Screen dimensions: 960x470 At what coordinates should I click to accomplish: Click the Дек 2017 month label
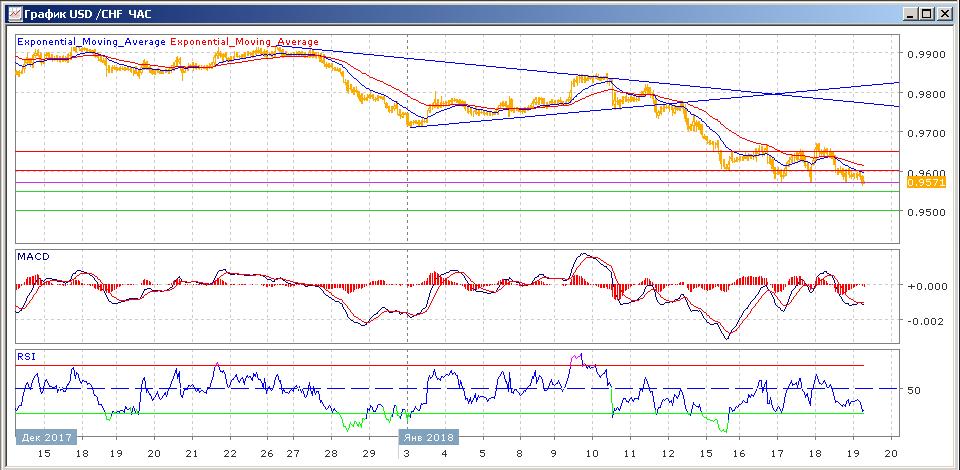point(47,437)
